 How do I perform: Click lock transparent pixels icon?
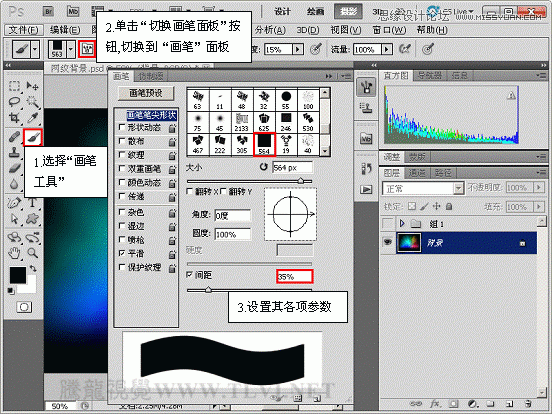coord(412,206)
